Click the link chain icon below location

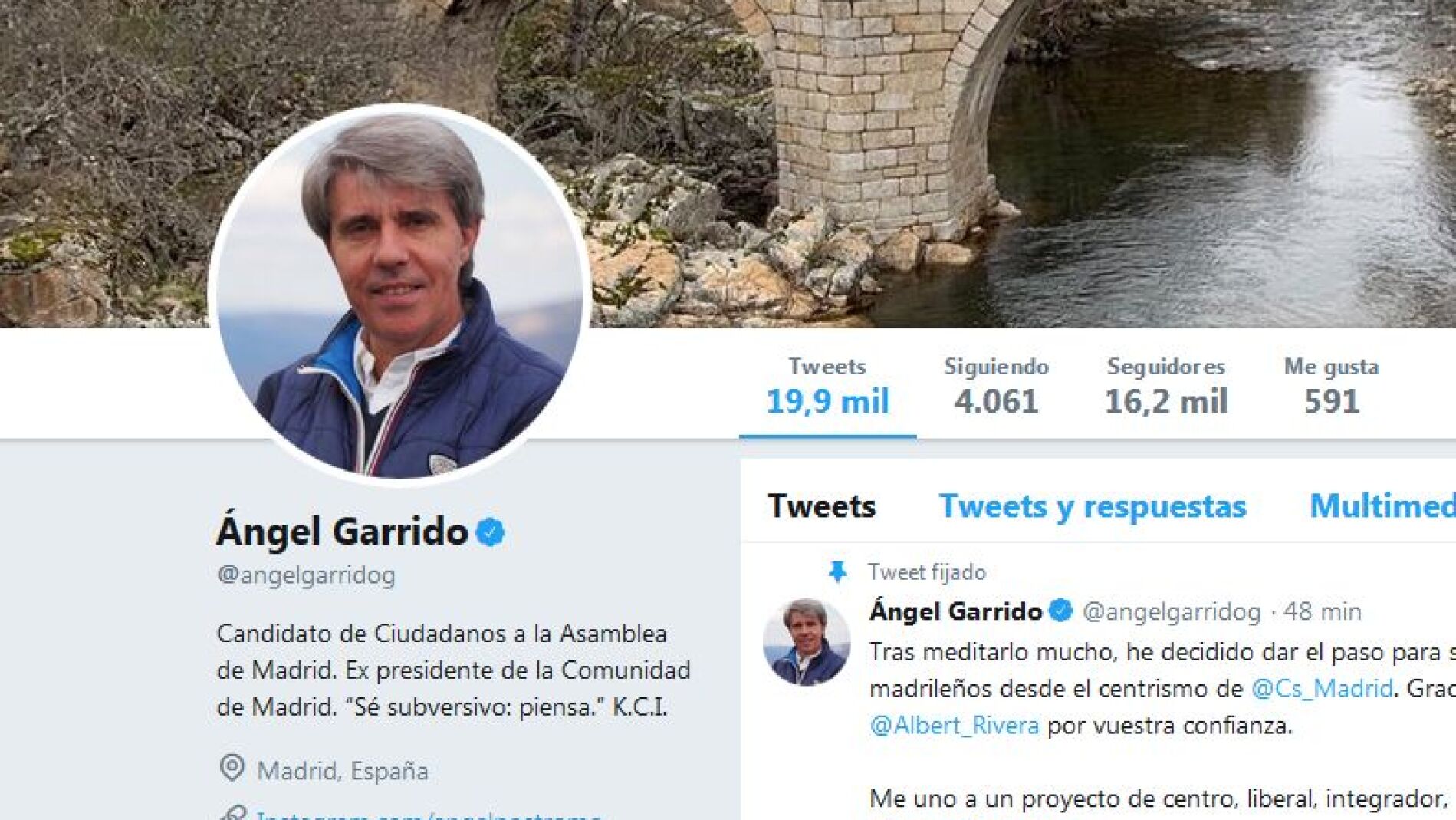click(232, 813)
